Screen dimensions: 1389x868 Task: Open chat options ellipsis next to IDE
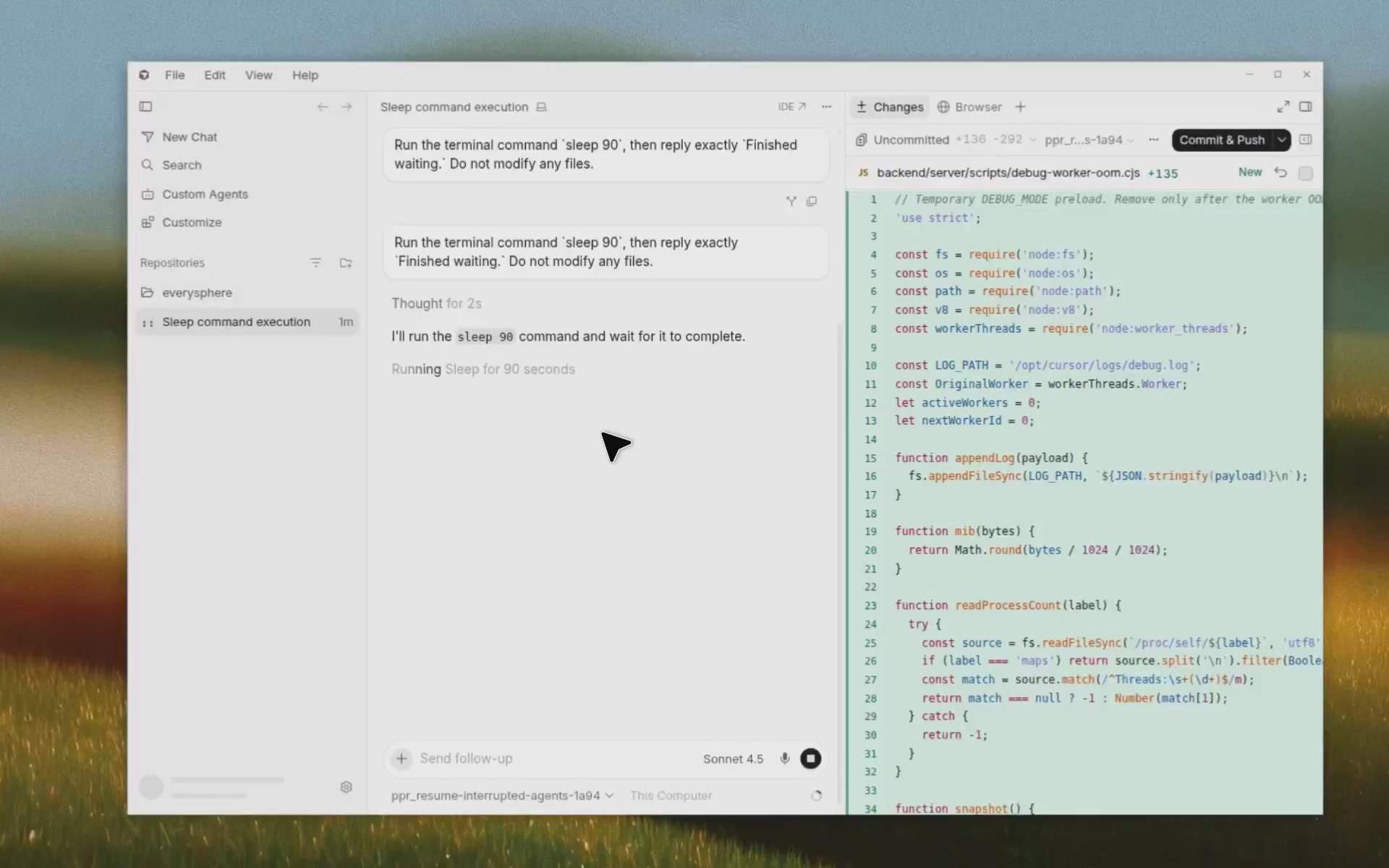click(x=826, y=106)
